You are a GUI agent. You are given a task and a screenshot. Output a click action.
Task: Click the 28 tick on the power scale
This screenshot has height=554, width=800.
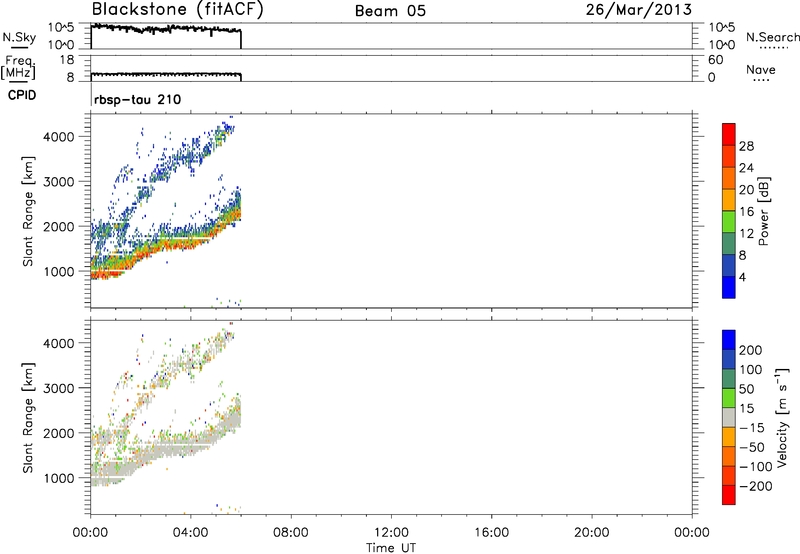(x=746, y=146)
